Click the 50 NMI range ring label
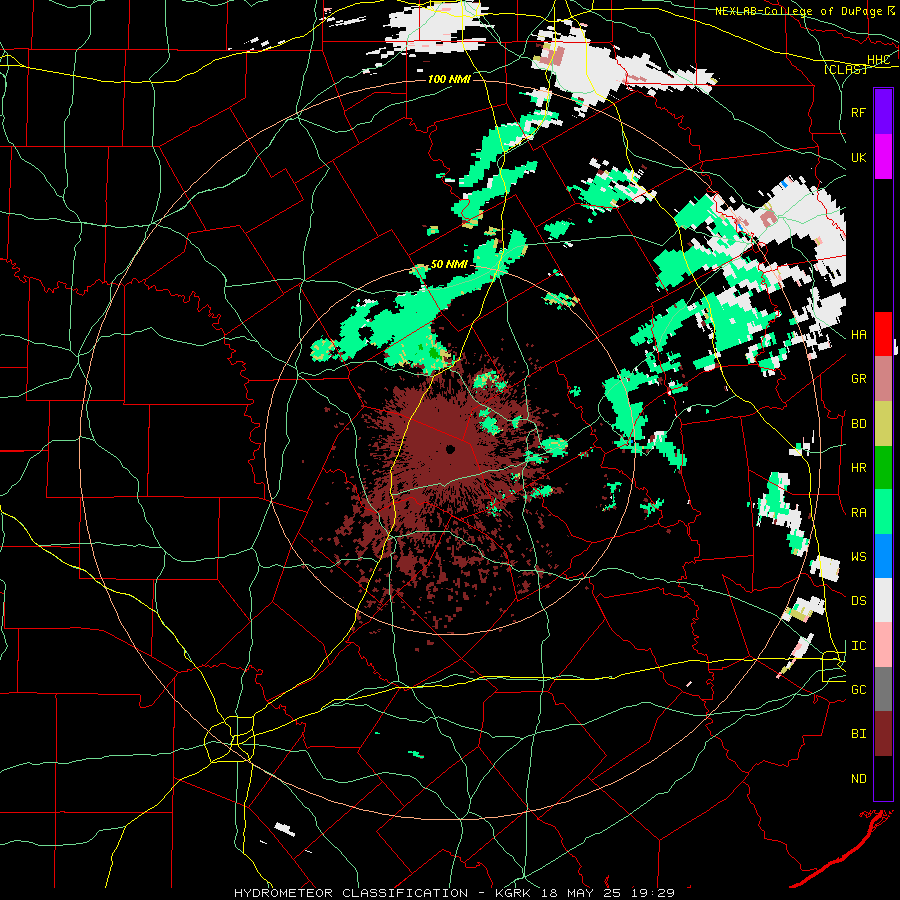The height and width of the screenshot is (900, 900). (x=449, y=264)
